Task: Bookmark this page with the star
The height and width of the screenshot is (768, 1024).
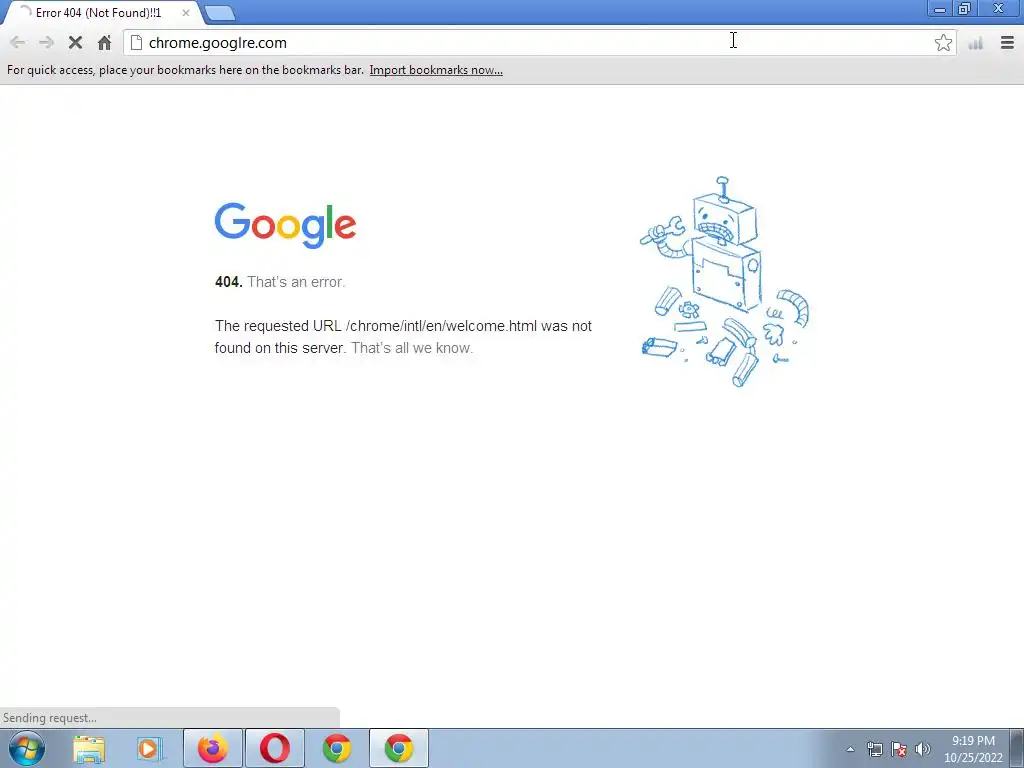Action: click(x=943, y=43)
